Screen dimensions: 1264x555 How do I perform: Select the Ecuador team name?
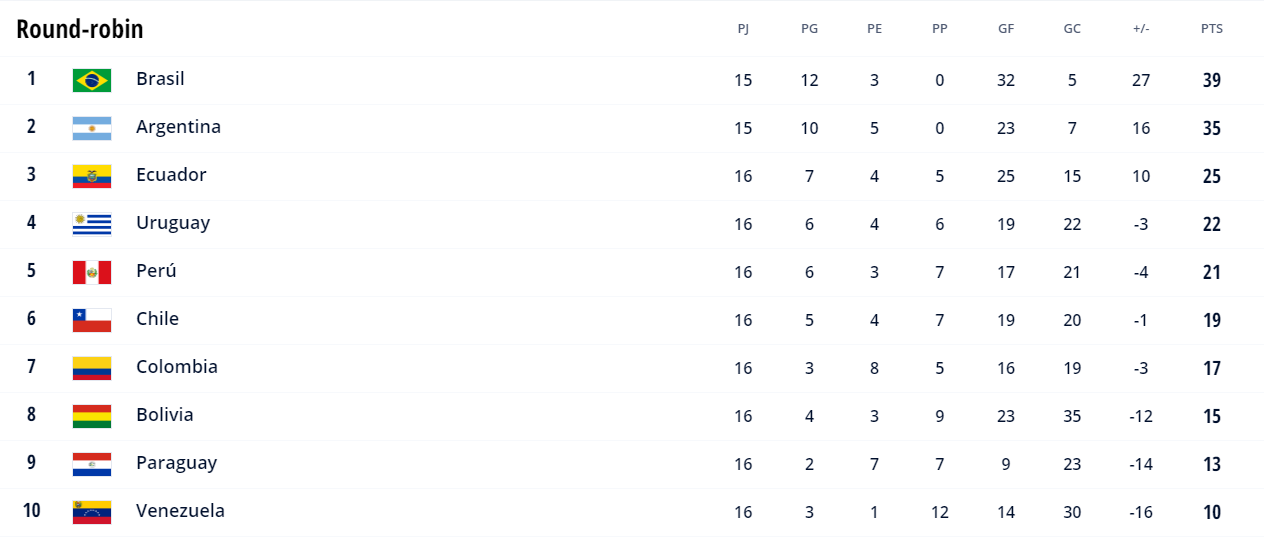pyautogui.click(x=171, y=175)
